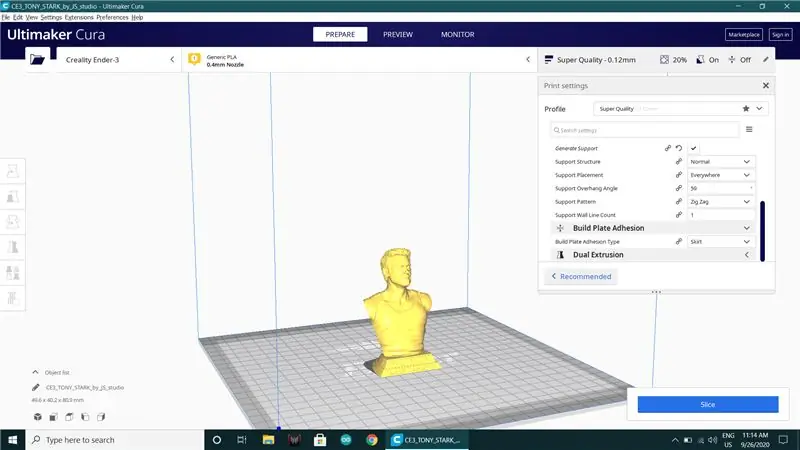
Task: Toggle the Generate Support checkbox
Action: point(693,148)
